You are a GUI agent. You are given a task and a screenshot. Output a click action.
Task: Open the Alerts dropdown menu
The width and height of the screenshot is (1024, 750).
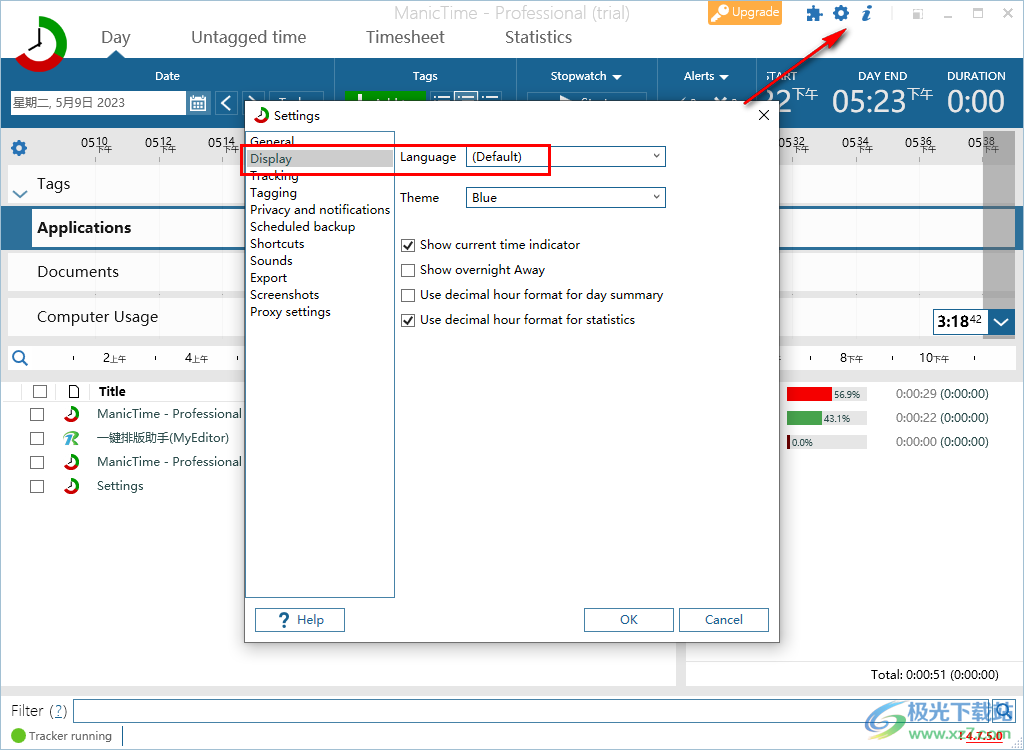(x=706, y=76)
